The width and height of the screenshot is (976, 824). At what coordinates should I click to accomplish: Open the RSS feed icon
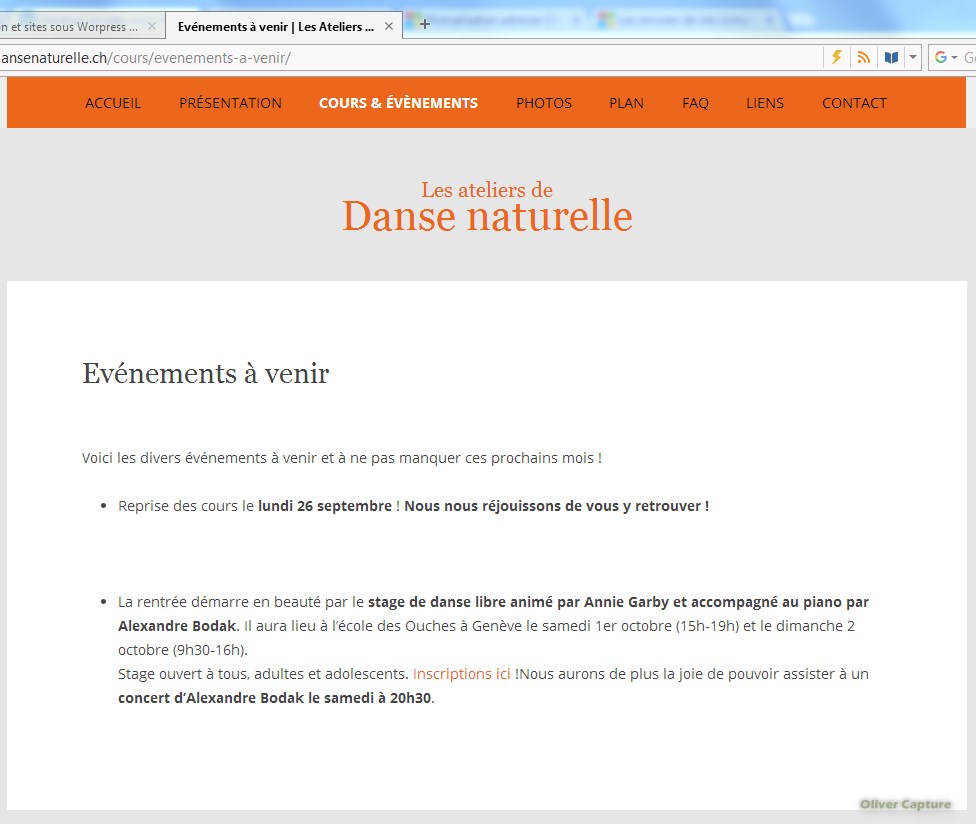tap(863, 57)
